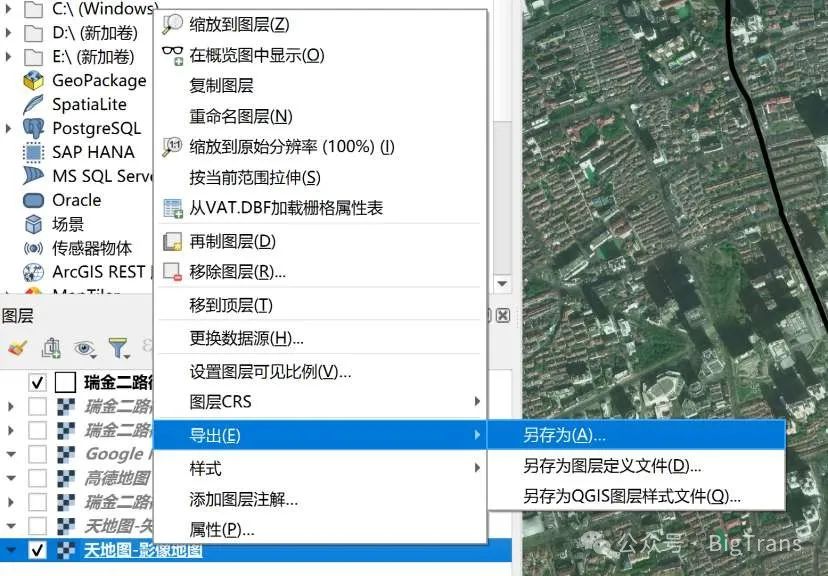Select the SpatiaLite feather icon
Viewport: 828px width, 576px height.
coord(33,104)
